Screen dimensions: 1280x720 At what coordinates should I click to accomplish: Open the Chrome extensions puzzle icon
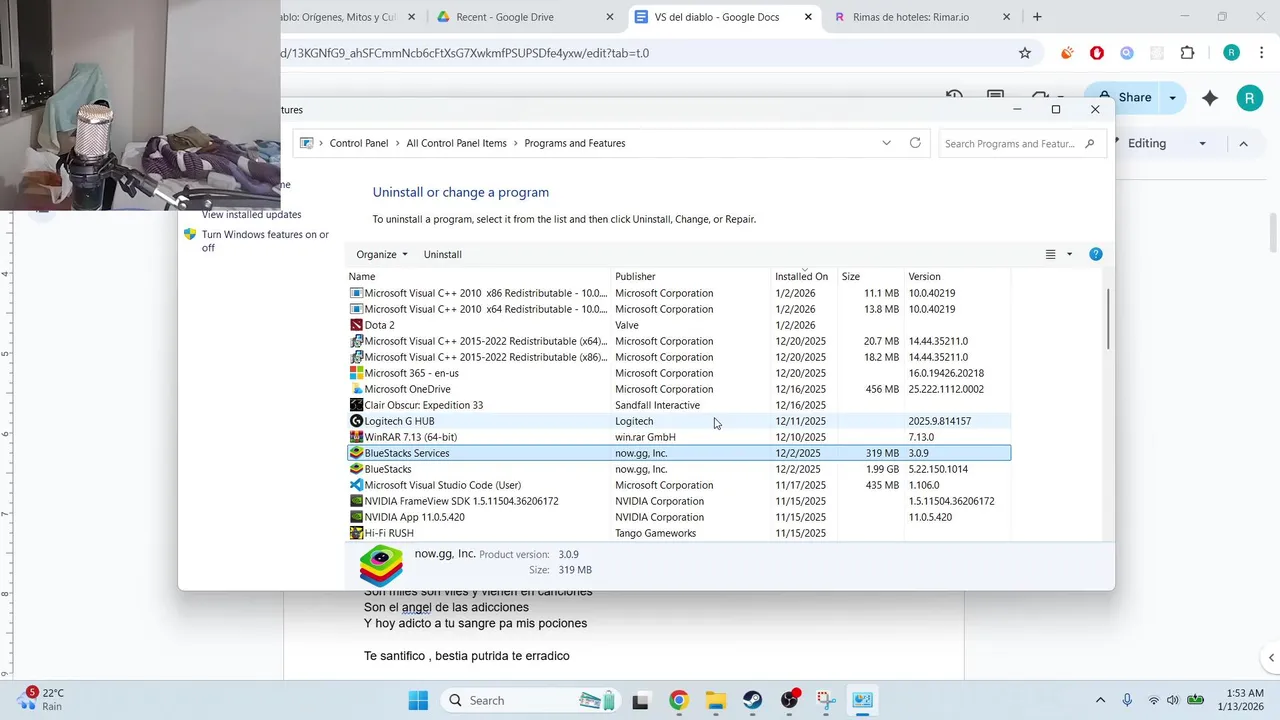(1187, 53)
